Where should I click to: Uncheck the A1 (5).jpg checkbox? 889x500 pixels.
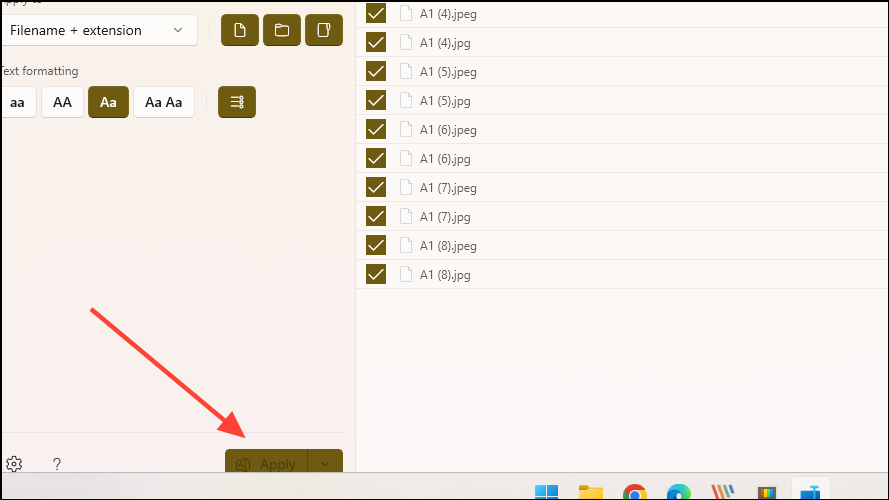tap(376, 100)
